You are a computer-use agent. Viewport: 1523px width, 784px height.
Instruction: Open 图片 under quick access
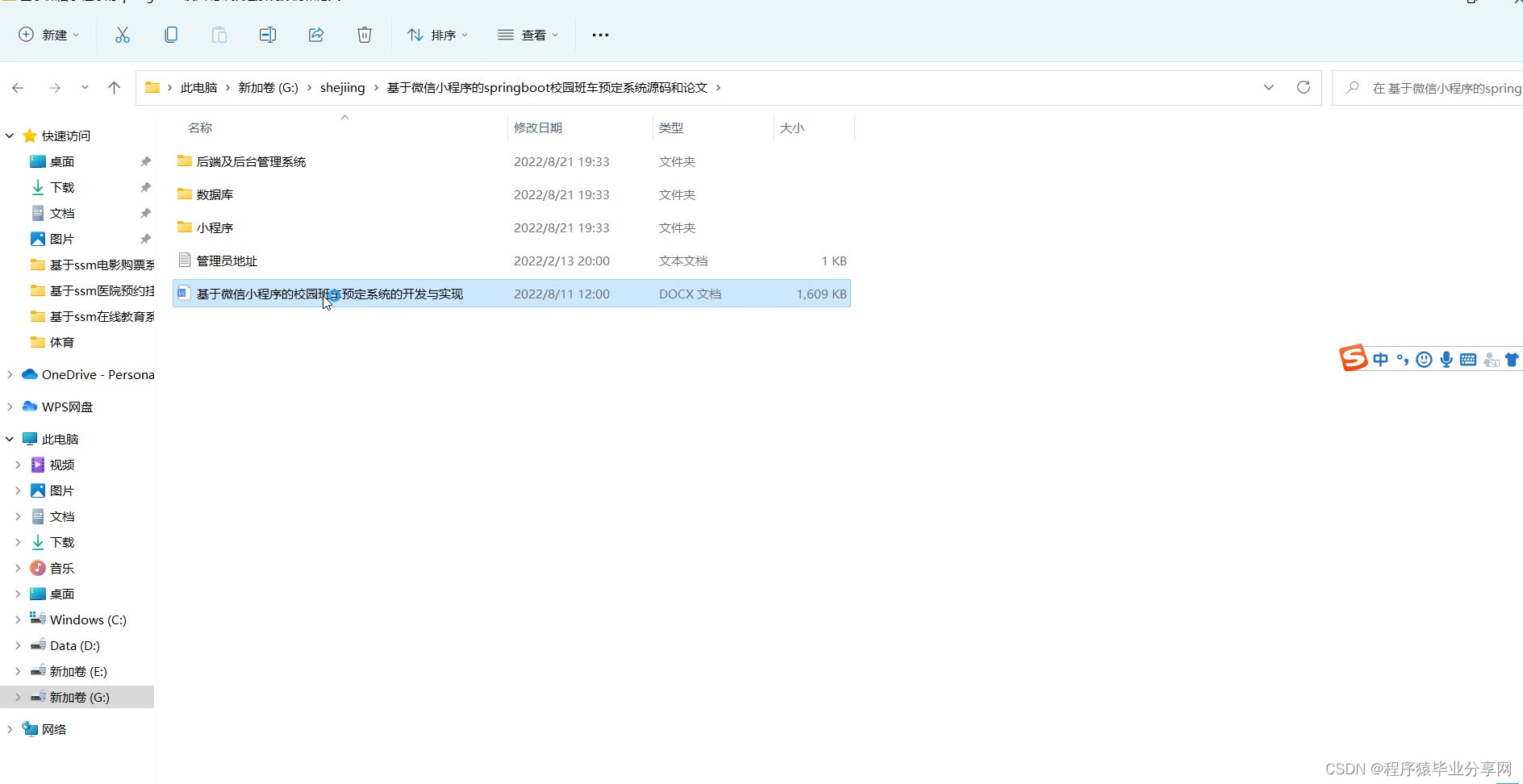click(62, 239)
